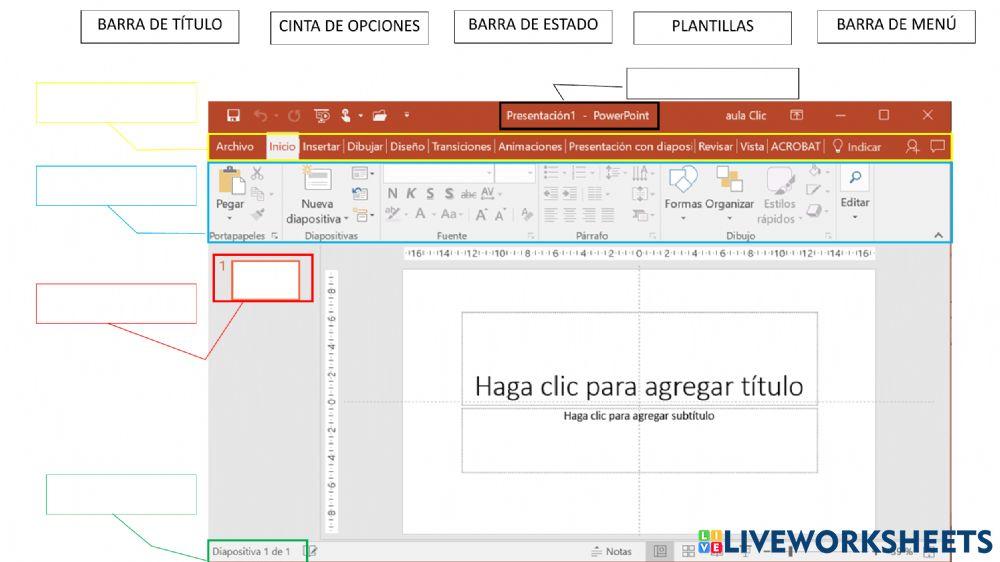The image size is (1000, 562).
Task: Click the Copy icon in Portapapeles
Action: click(x=258, y=194)
